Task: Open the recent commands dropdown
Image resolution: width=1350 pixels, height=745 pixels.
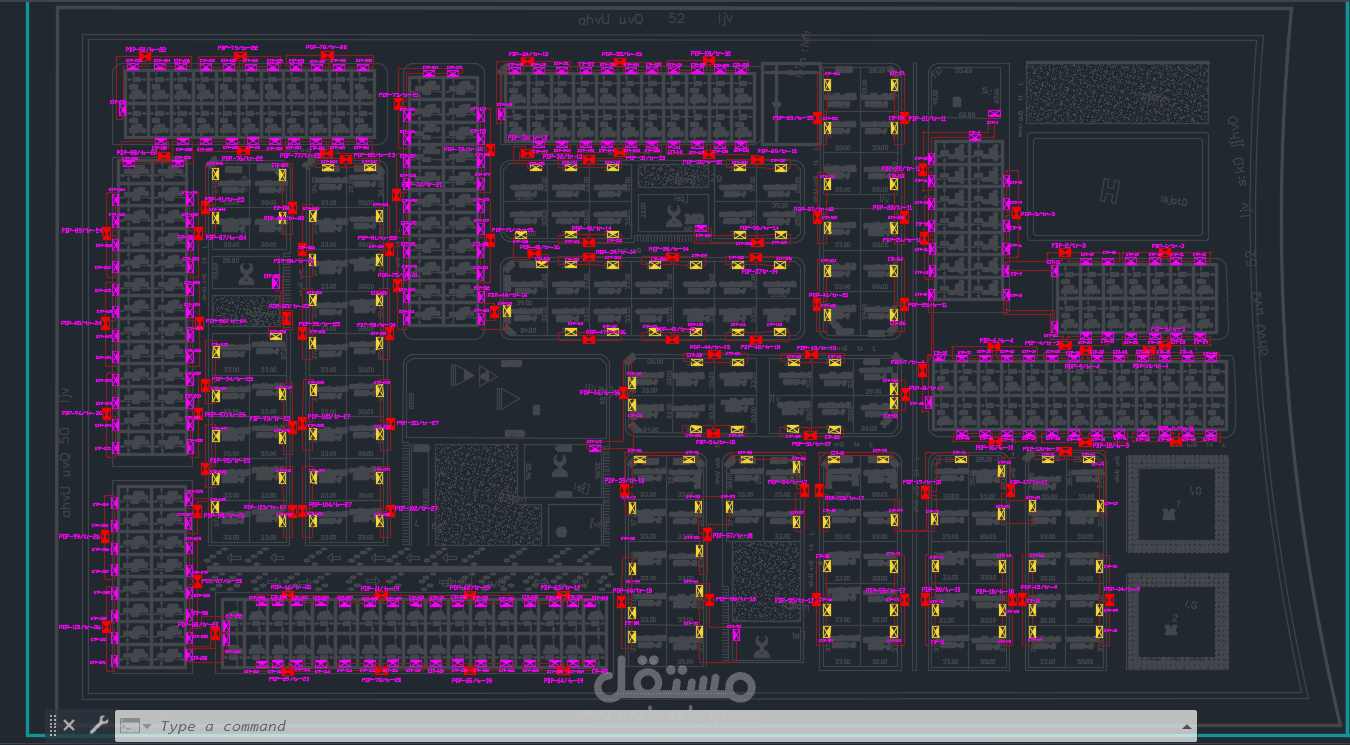Action: (x=135, y=726)
